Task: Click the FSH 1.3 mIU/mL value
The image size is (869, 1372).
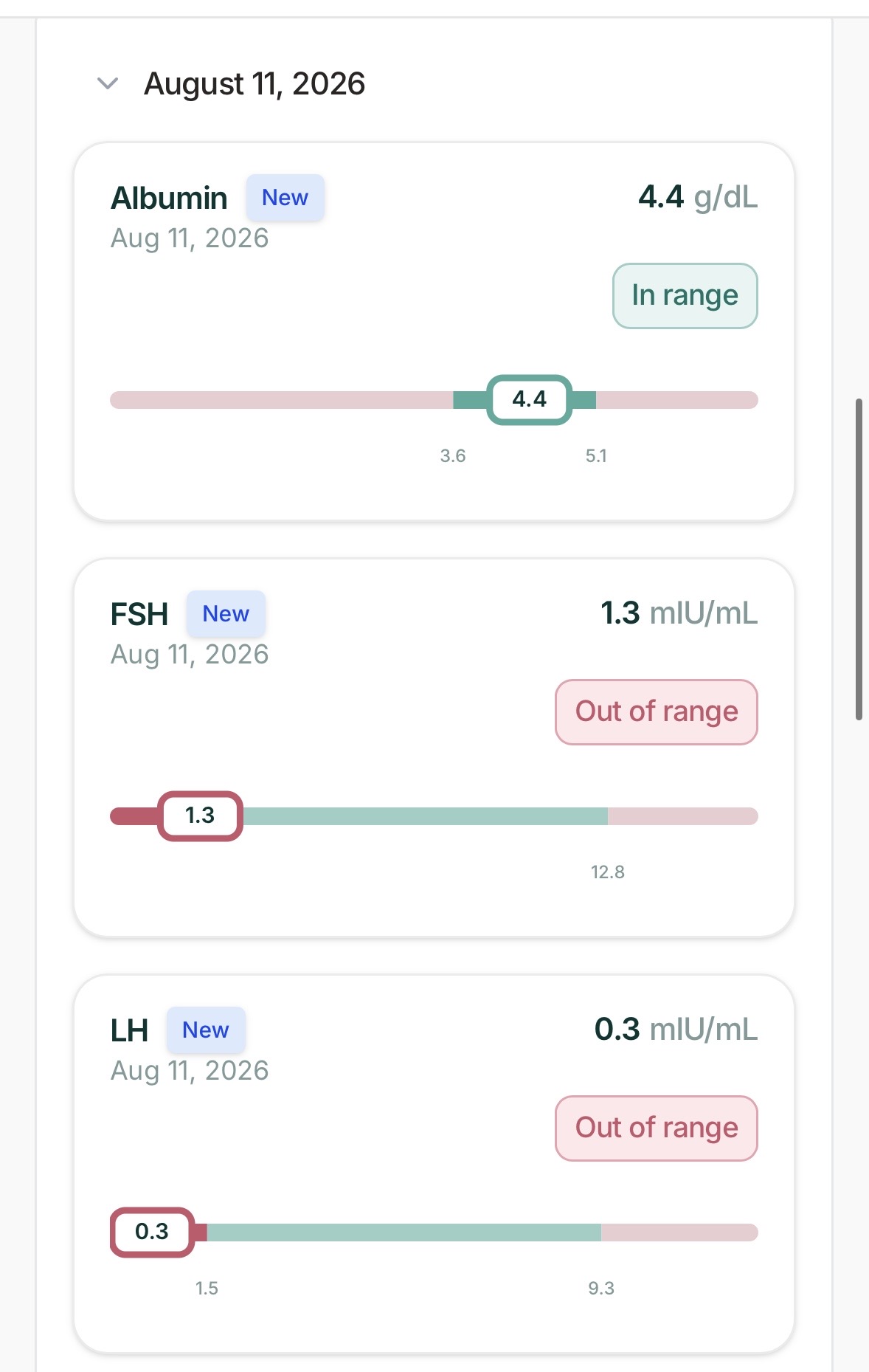Action: point(679,613)
